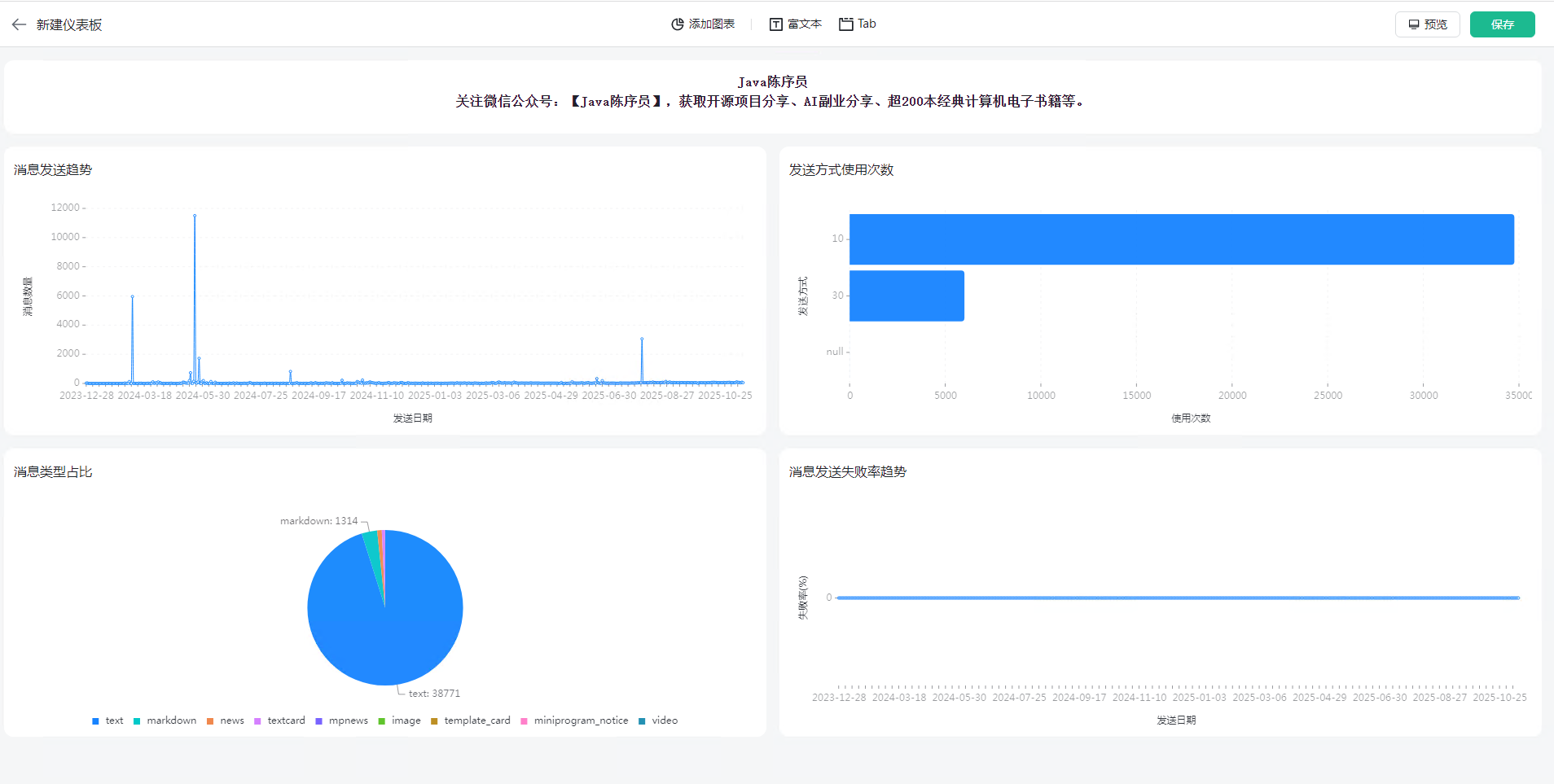
Task: Disable mpnews in the pie legend
Action: tap(341, 720)
